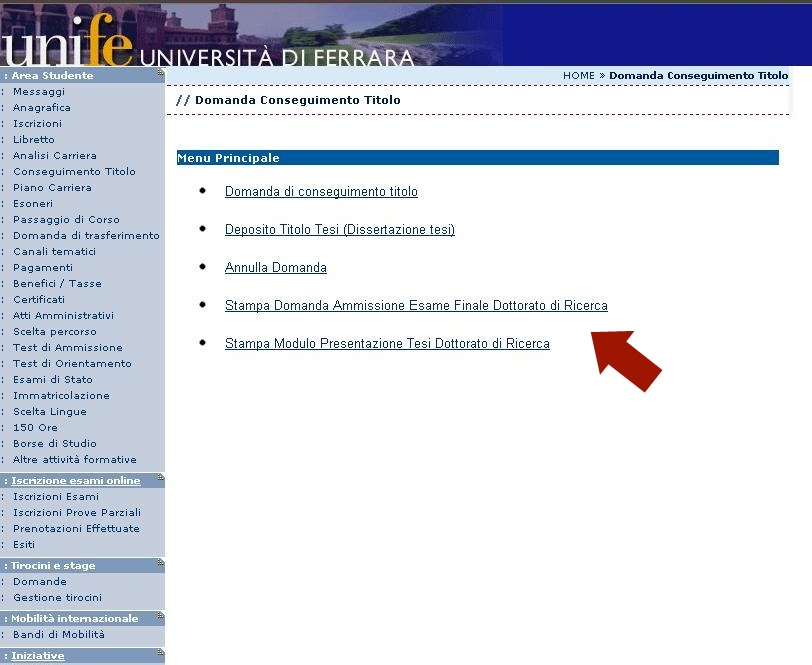Screen dimensions: 812x665
Task: Collapse the Area Studente section header
Action: point(52,76)
